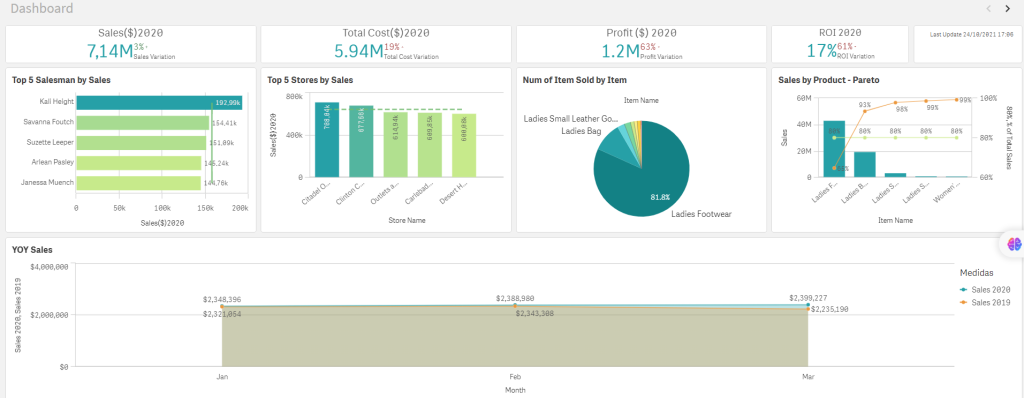The width and height of the screenshot is (1024, 398).
Task: Select Sales 2019 in the Medidas legend
Action: [x=985, y=302]
